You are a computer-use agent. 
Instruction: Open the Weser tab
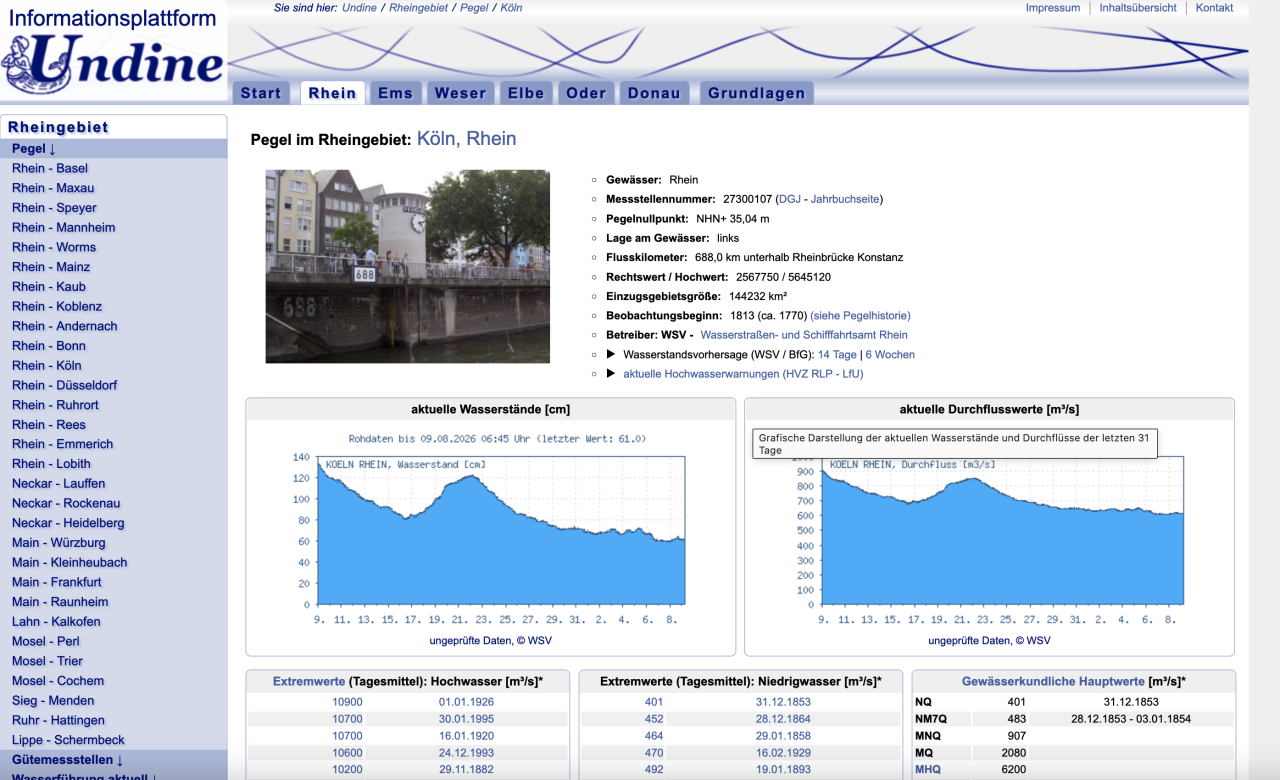click(460, 93)
